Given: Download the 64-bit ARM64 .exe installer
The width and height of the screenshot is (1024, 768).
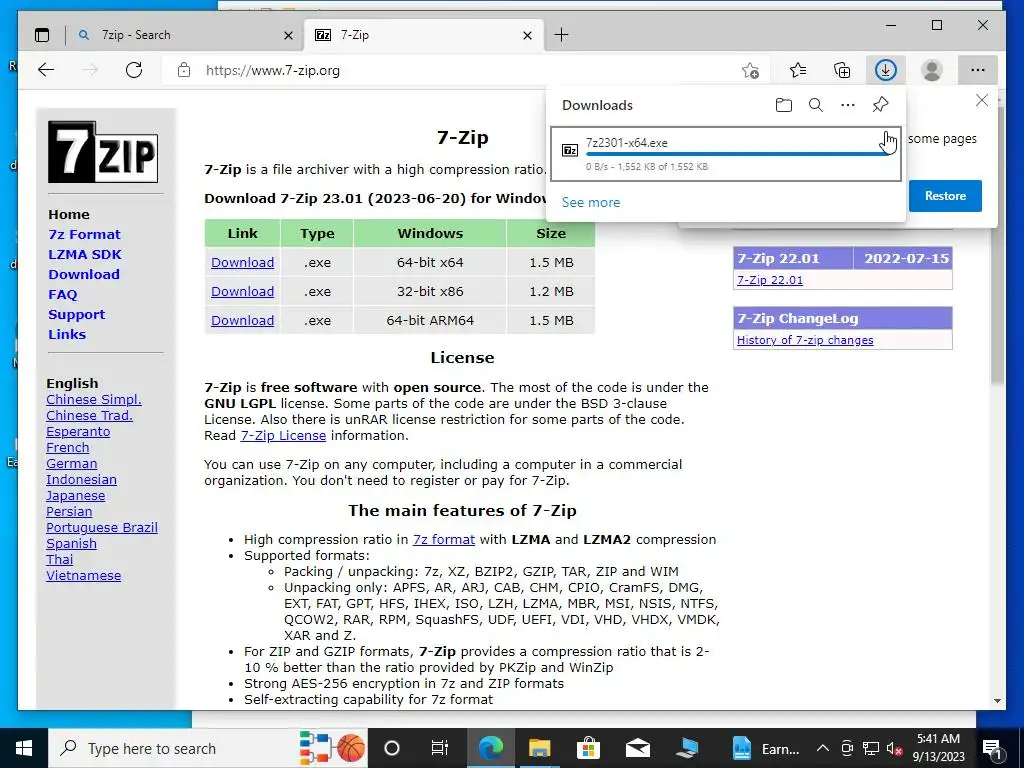Looking at the screenshot, I should (x=242, y=321).
